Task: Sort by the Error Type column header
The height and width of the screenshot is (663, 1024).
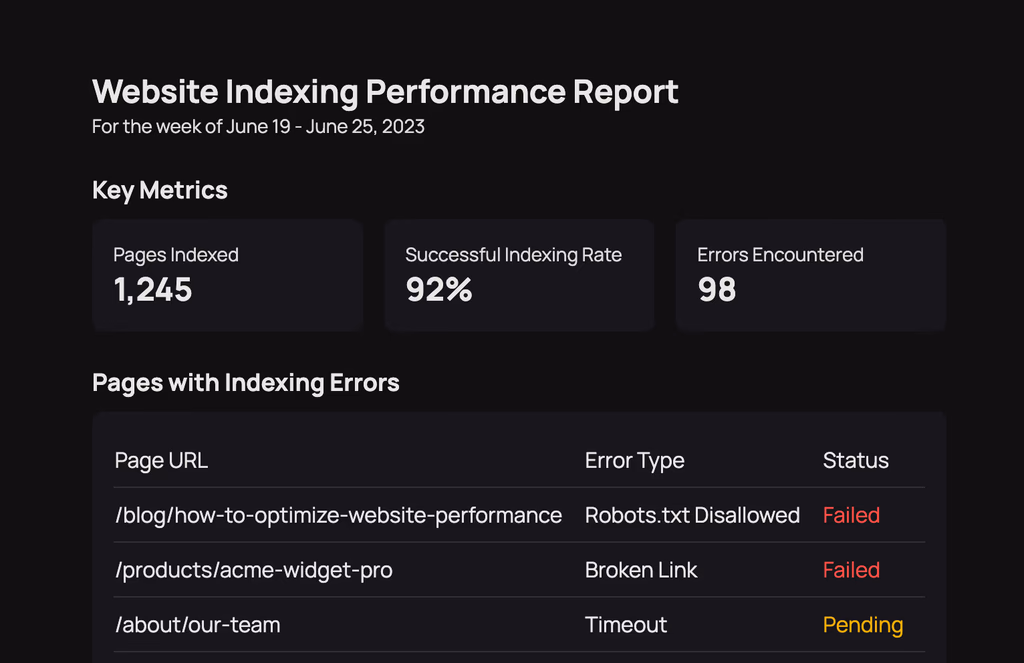Action: (635, 460)
